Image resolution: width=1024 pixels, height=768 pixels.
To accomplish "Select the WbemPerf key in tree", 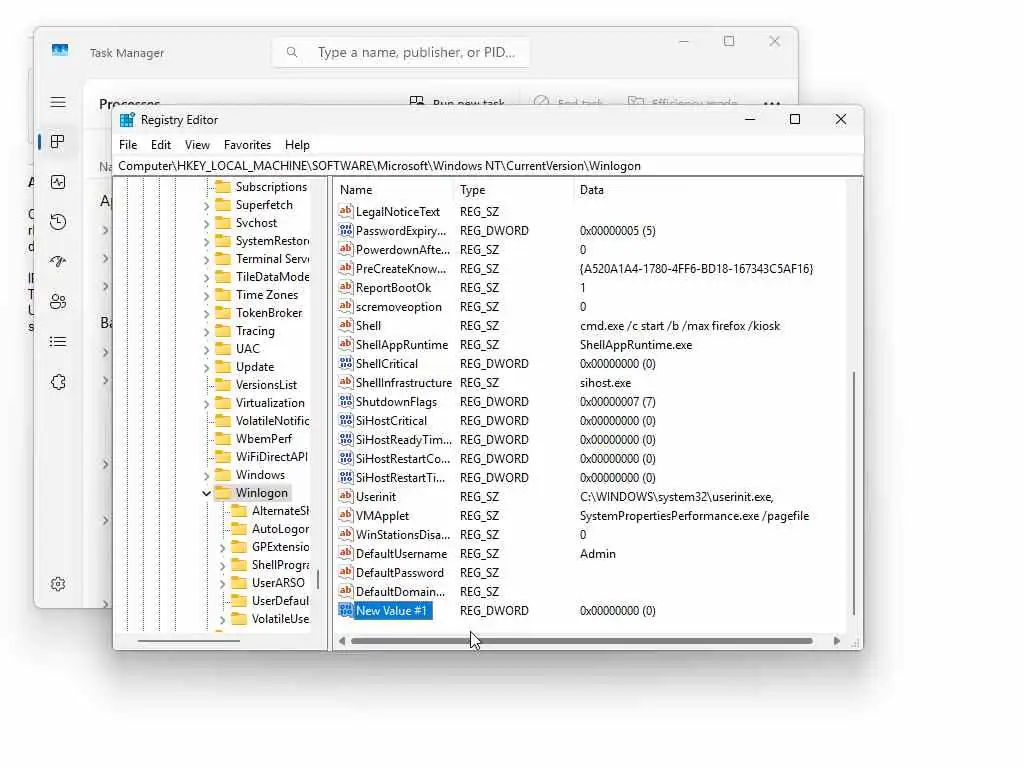I will click(x=263, y=439).
